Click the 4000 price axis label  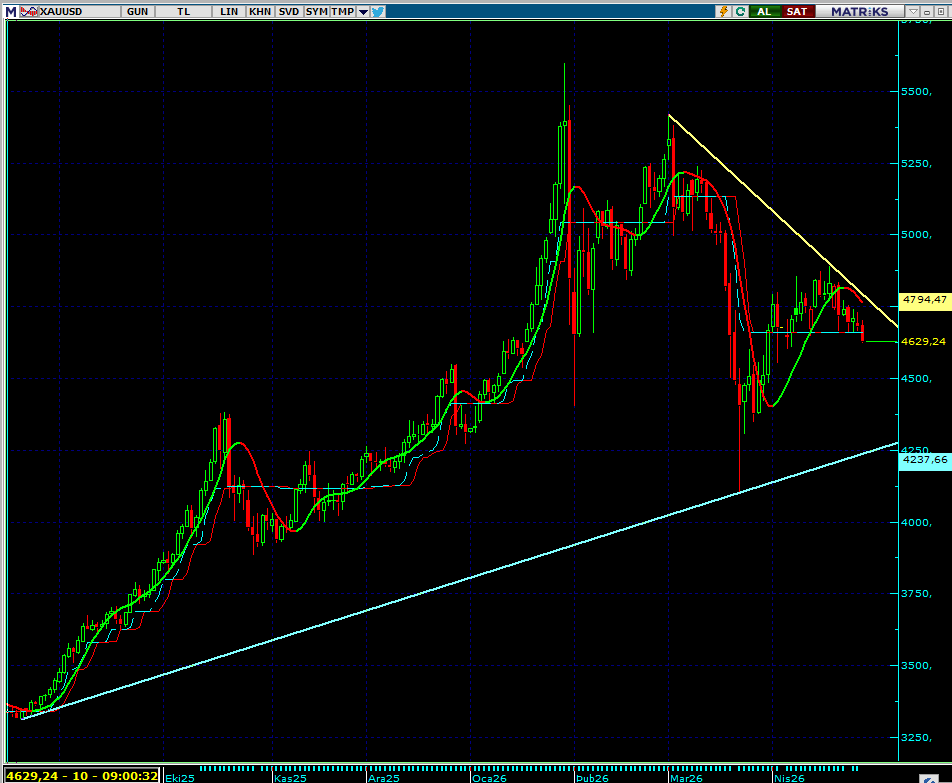916,523
